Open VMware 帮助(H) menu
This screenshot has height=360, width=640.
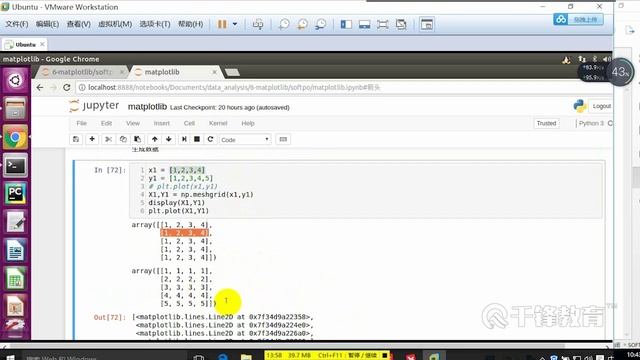pyautogui.click(x=190, y=24)
